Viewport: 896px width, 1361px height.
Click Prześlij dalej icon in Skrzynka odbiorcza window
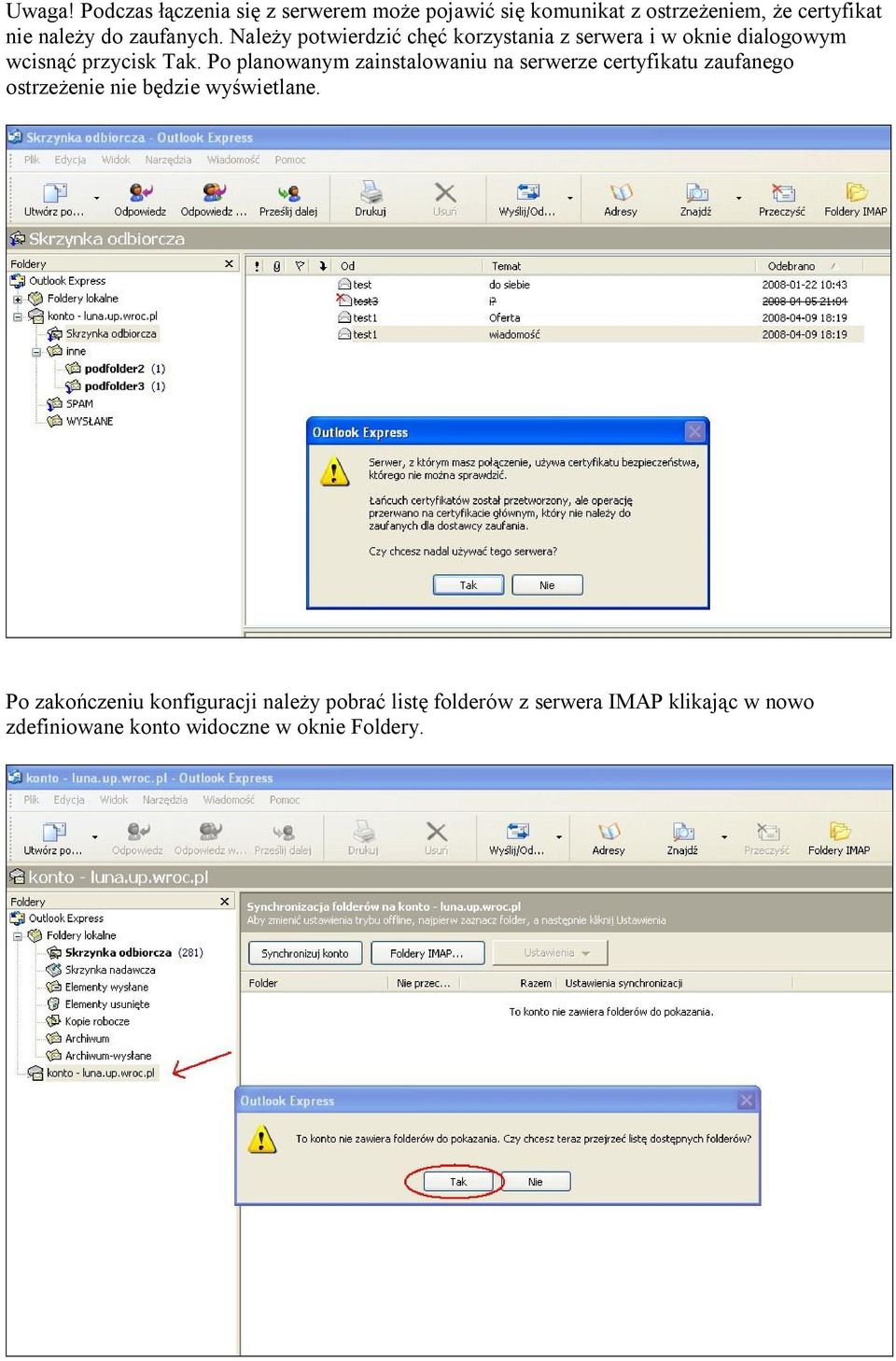coord(288,192)
